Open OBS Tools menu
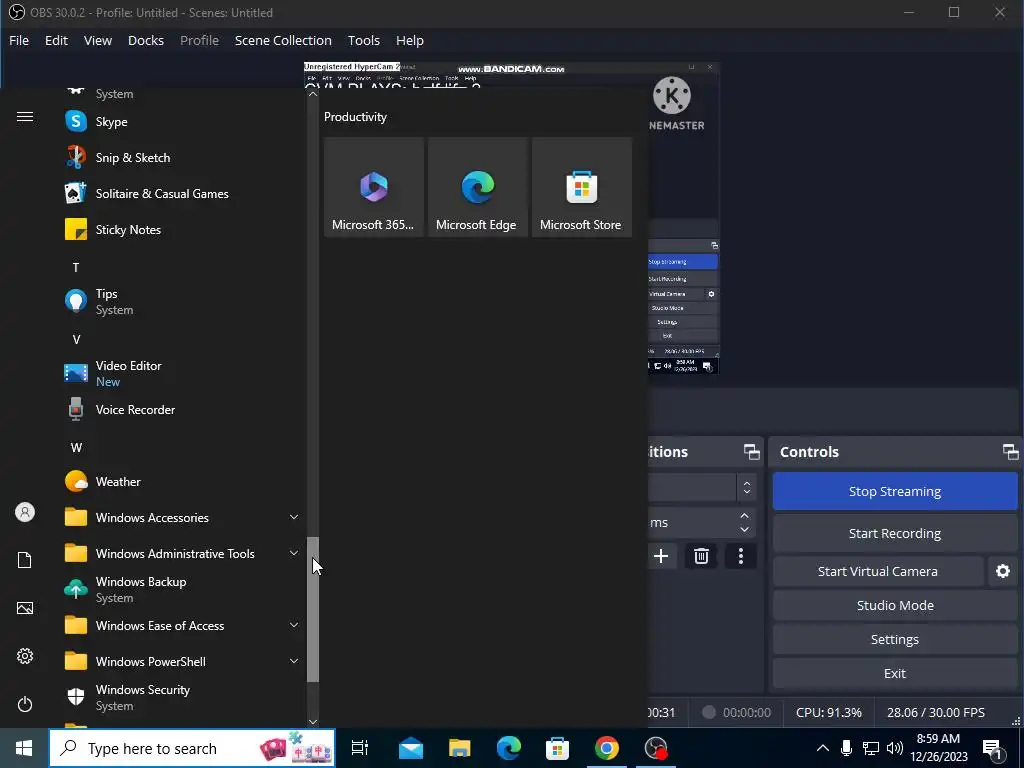 coord(364,40)
